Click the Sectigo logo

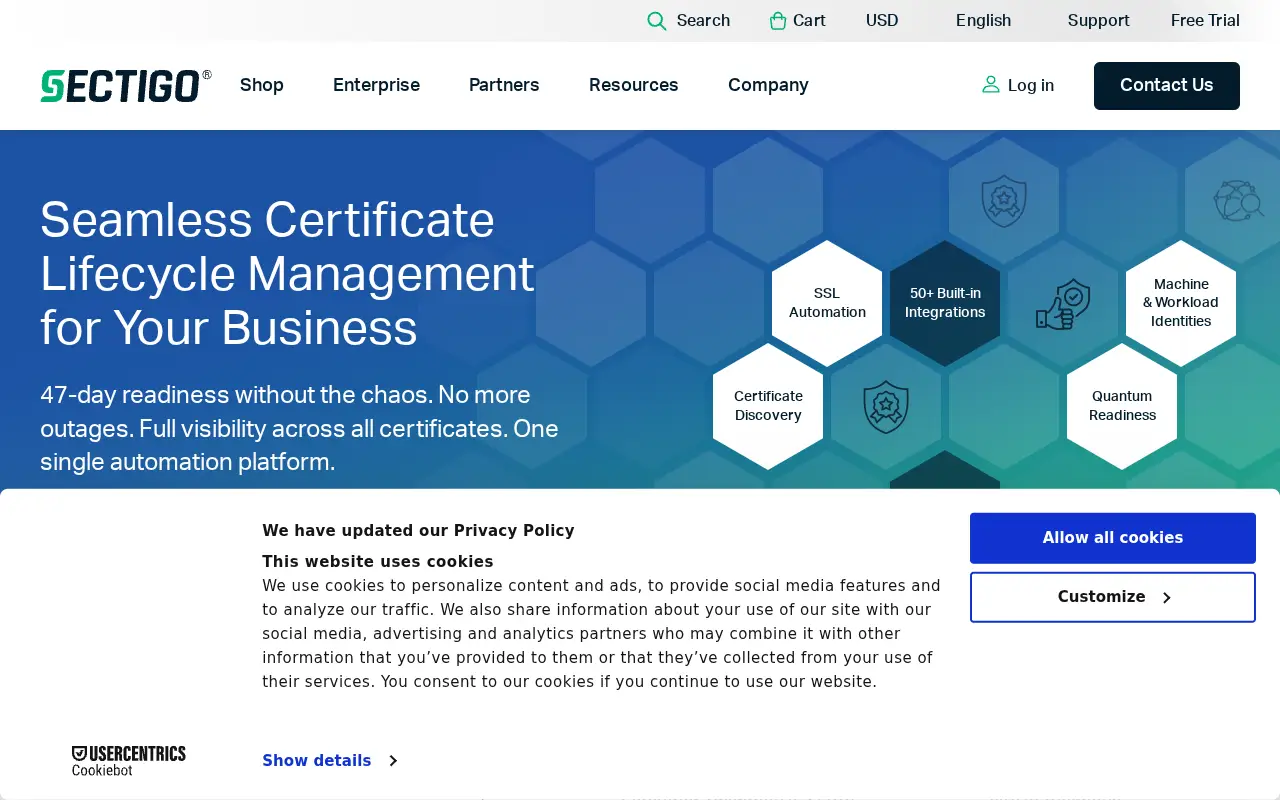pos(126,86)
